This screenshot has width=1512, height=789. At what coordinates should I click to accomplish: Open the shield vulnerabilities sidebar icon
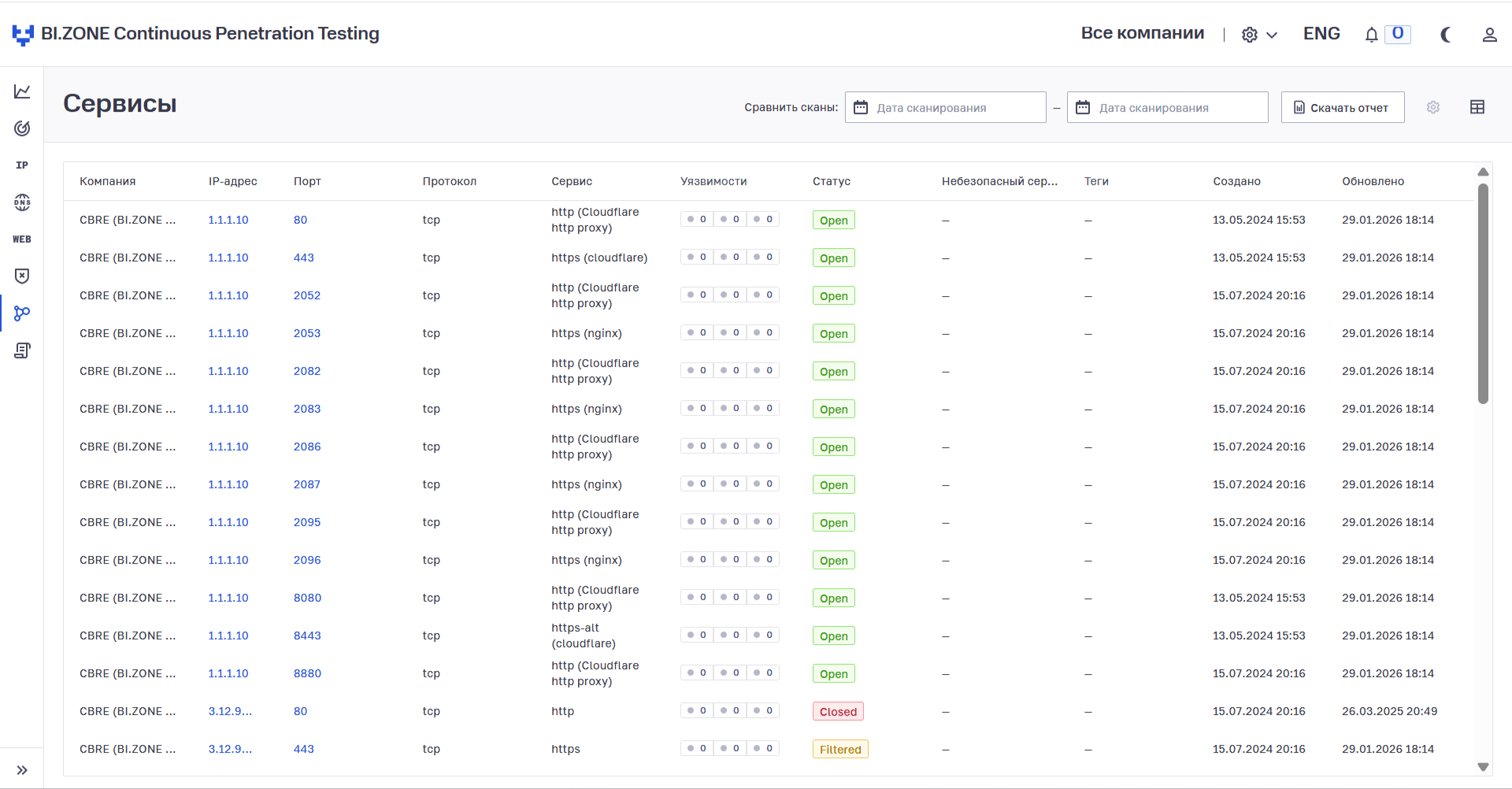(22, 276)
